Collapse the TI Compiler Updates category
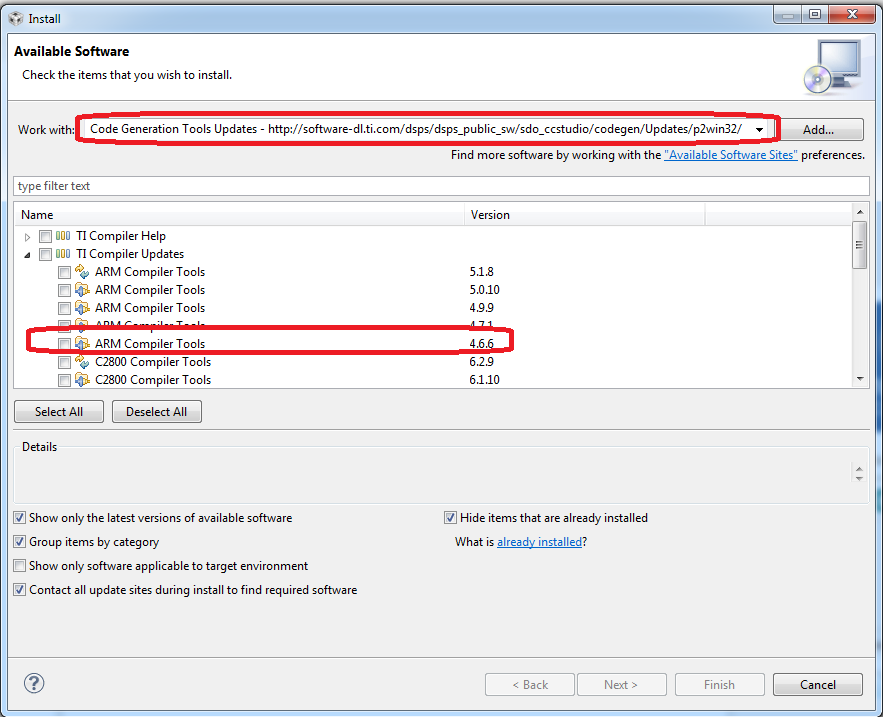Image resolution: width=883 pixels, height=717 pixels. click(28, 255)
